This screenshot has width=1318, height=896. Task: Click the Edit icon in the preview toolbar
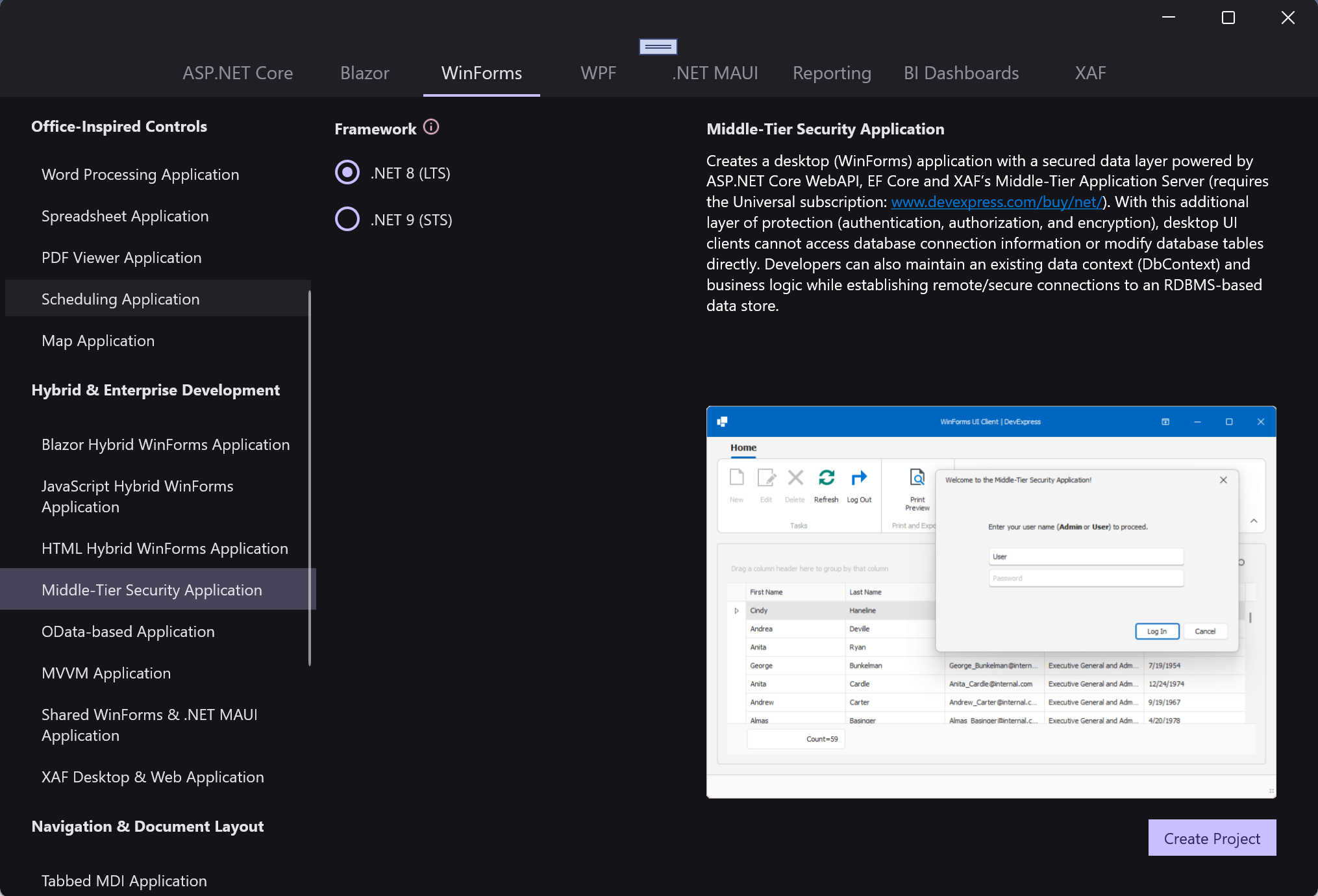pos(766,478)
